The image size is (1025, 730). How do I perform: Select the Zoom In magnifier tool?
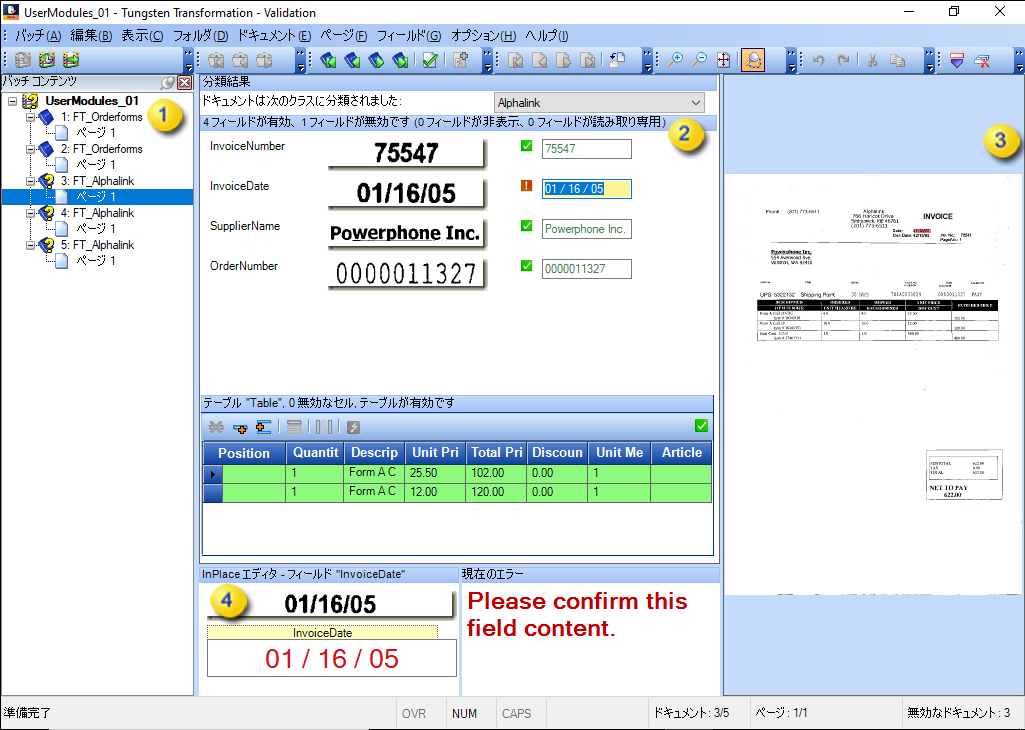pyautogui.click(x=676, y=59)
